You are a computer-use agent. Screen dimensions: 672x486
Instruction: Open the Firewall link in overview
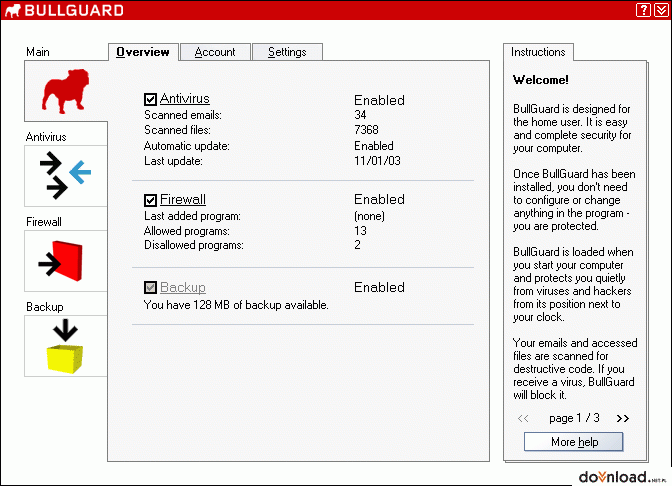pos(183,199)
